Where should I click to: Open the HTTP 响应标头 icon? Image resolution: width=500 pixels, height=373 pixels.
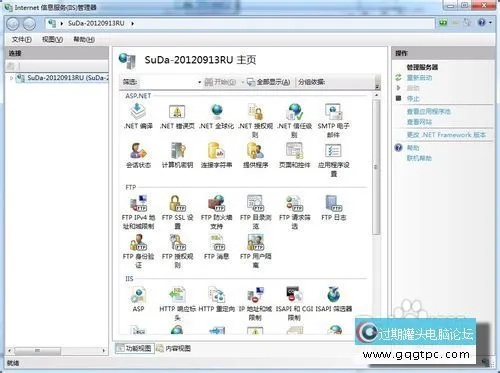pyautogui.click(x=177, y=303)
